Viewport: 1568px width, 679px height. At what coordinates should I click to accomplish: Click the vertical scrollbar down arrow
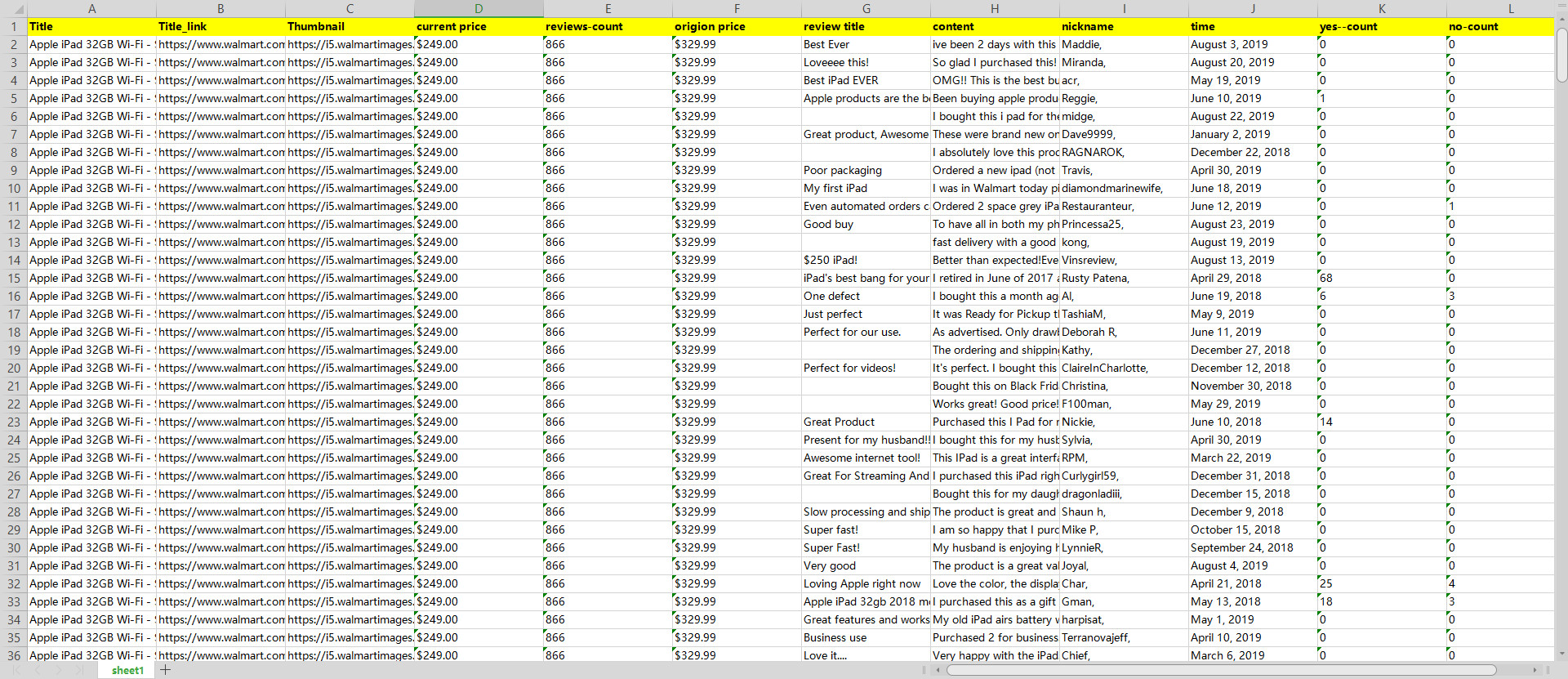1561,654
